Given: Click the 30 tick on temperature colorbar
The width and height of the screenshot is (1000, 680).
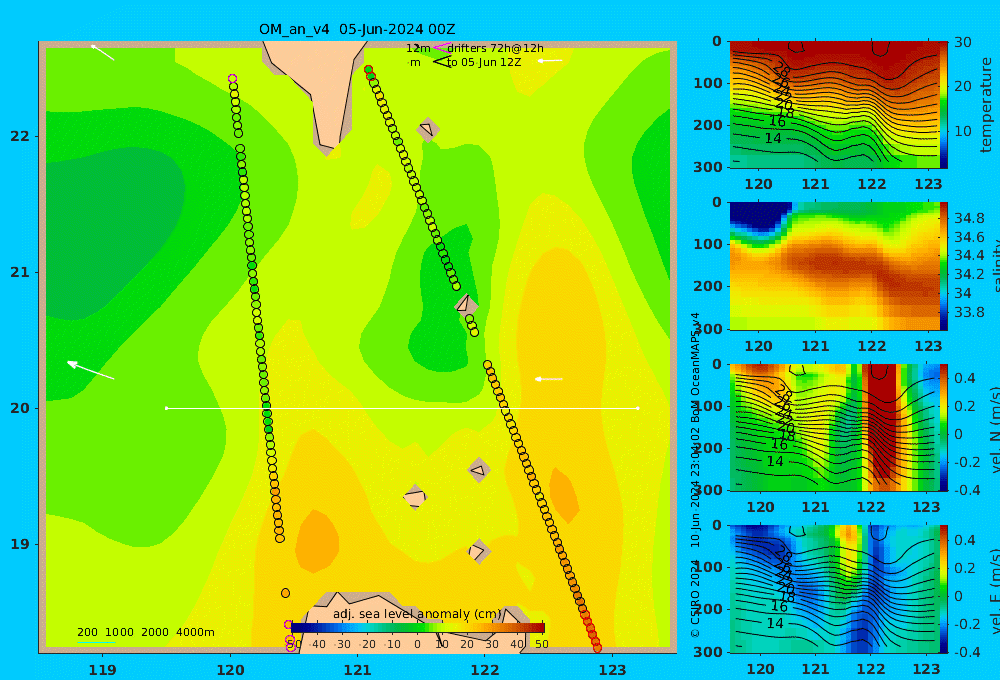Looking at the screenshot, I should pyautogui.click(x=963, y=42).
